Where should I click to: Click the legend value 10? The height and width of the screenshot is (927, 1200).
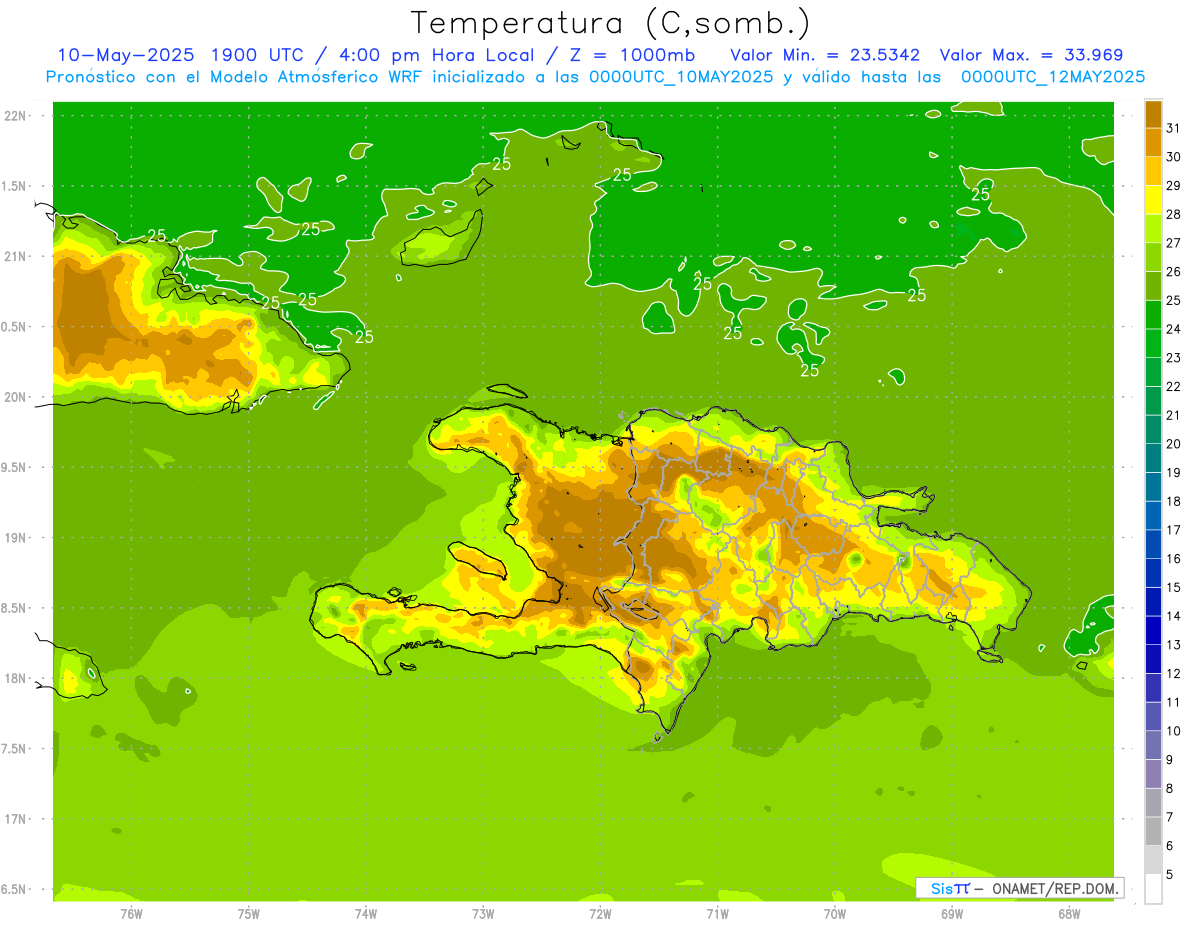click(x=1173, y=731)
